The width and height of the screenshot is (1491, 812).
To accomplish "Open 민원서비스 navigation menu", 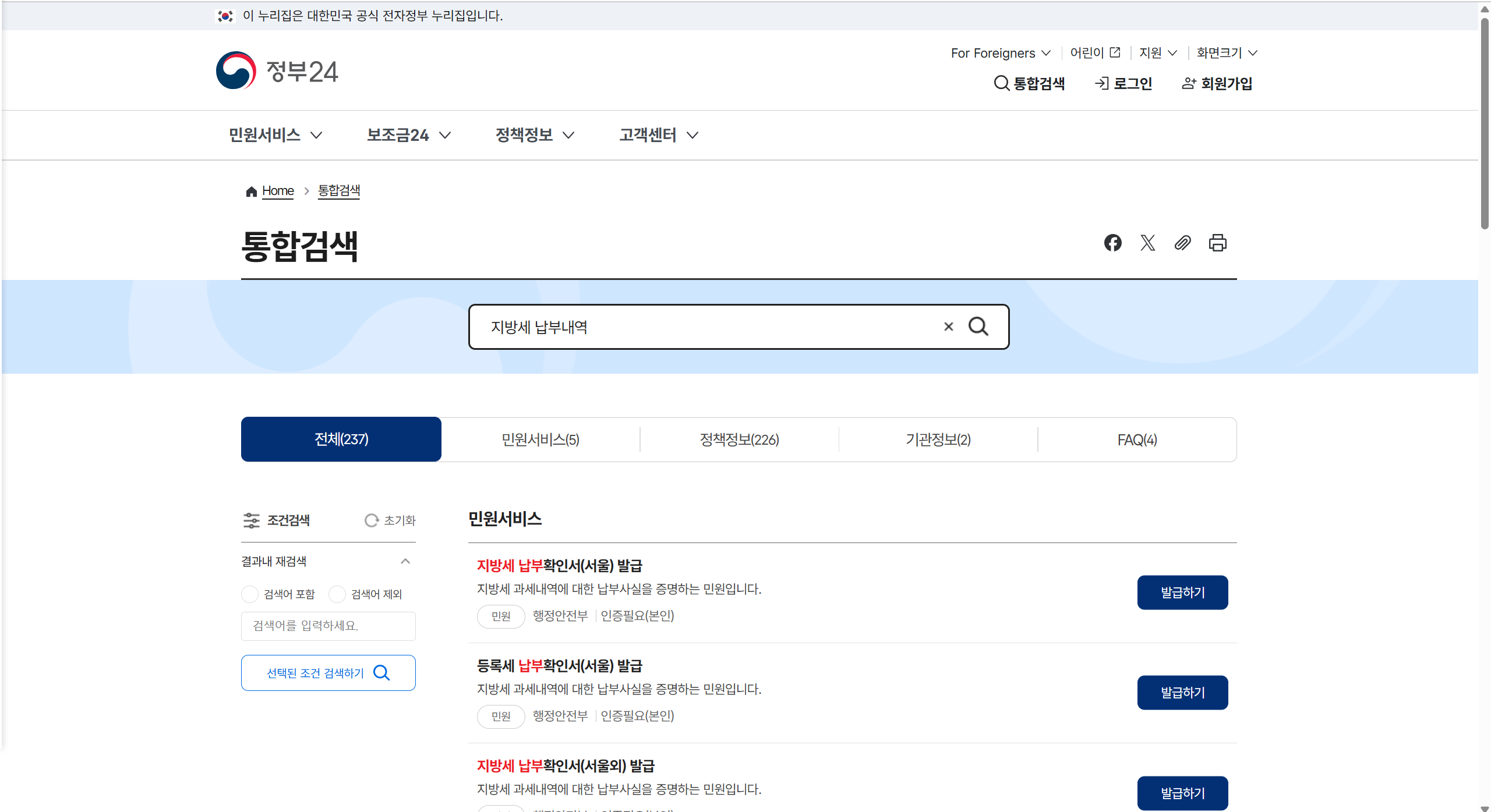I will (x=275, y=135).
